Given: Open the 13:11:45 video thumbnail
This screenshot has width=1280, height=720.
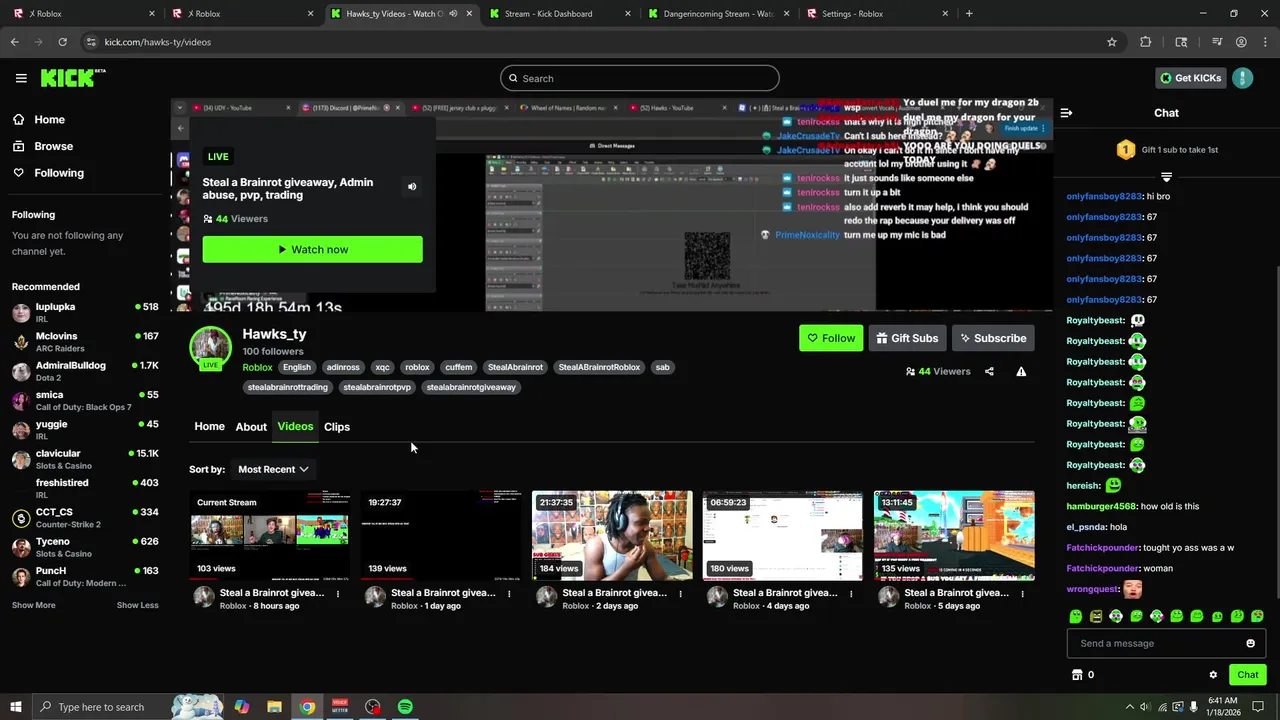Looking at the screenshot, I should click(x=954, y=535).
